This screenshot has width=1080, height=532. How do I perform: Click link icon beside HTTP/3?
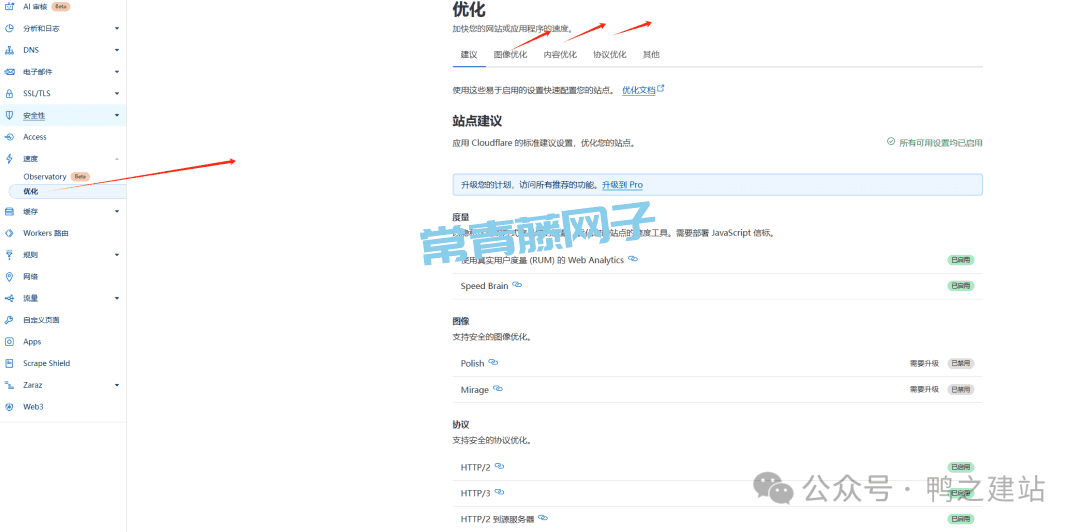point(499,492)
